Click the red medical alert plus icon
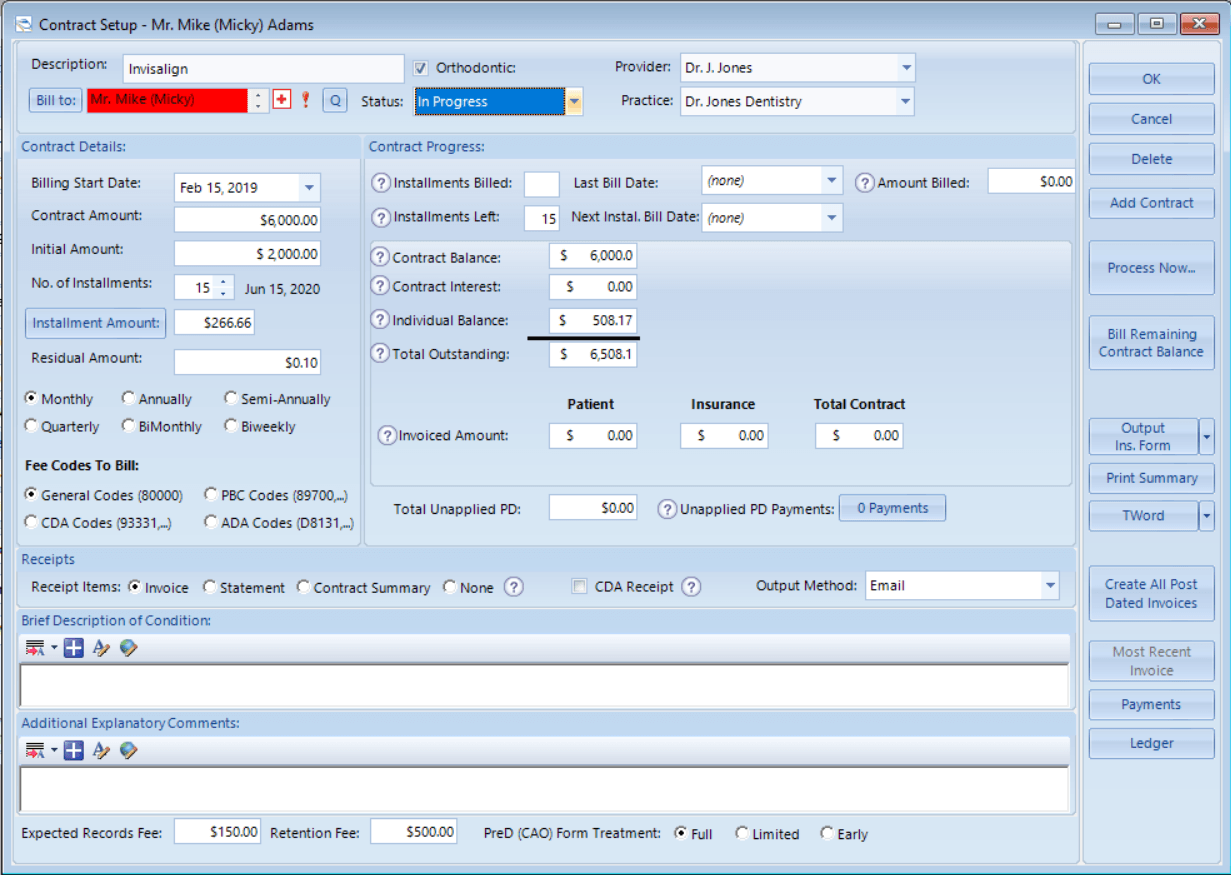Image resolution: width=1231 pixels, height=875 pixels. click(x=282, y=99)
